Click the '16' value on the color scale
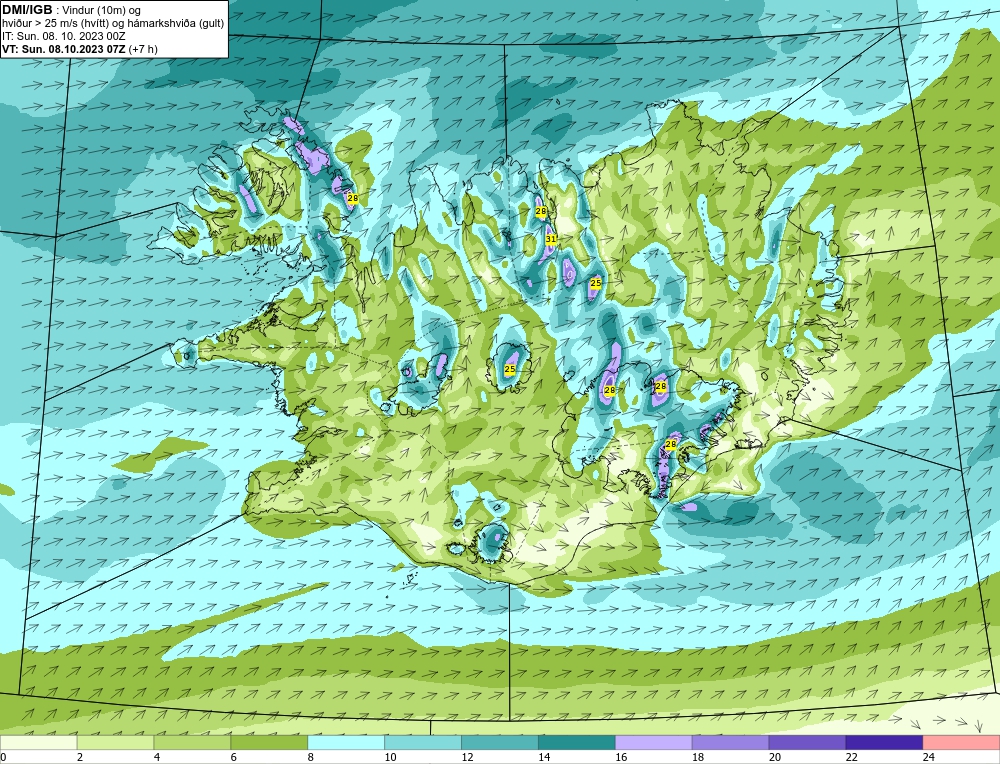Screen dimensions: 1000x764 tap(621, 758)
